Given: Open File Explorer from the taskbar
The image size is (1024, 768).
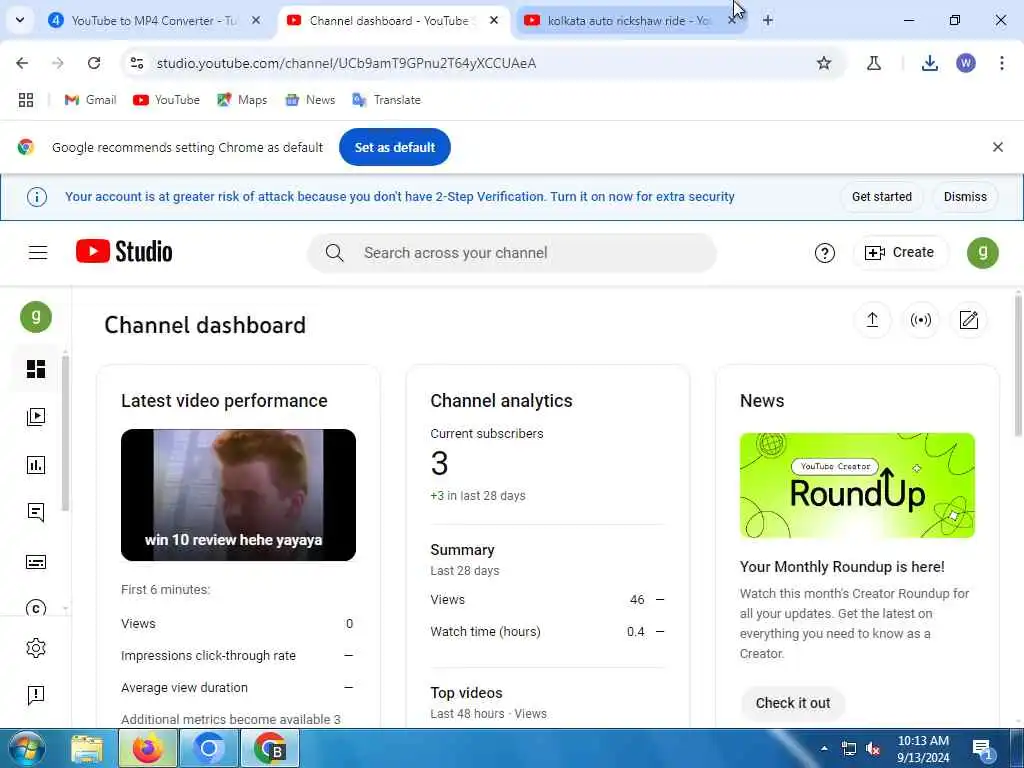Looking at the screenshot, I should tap(87, 749).
